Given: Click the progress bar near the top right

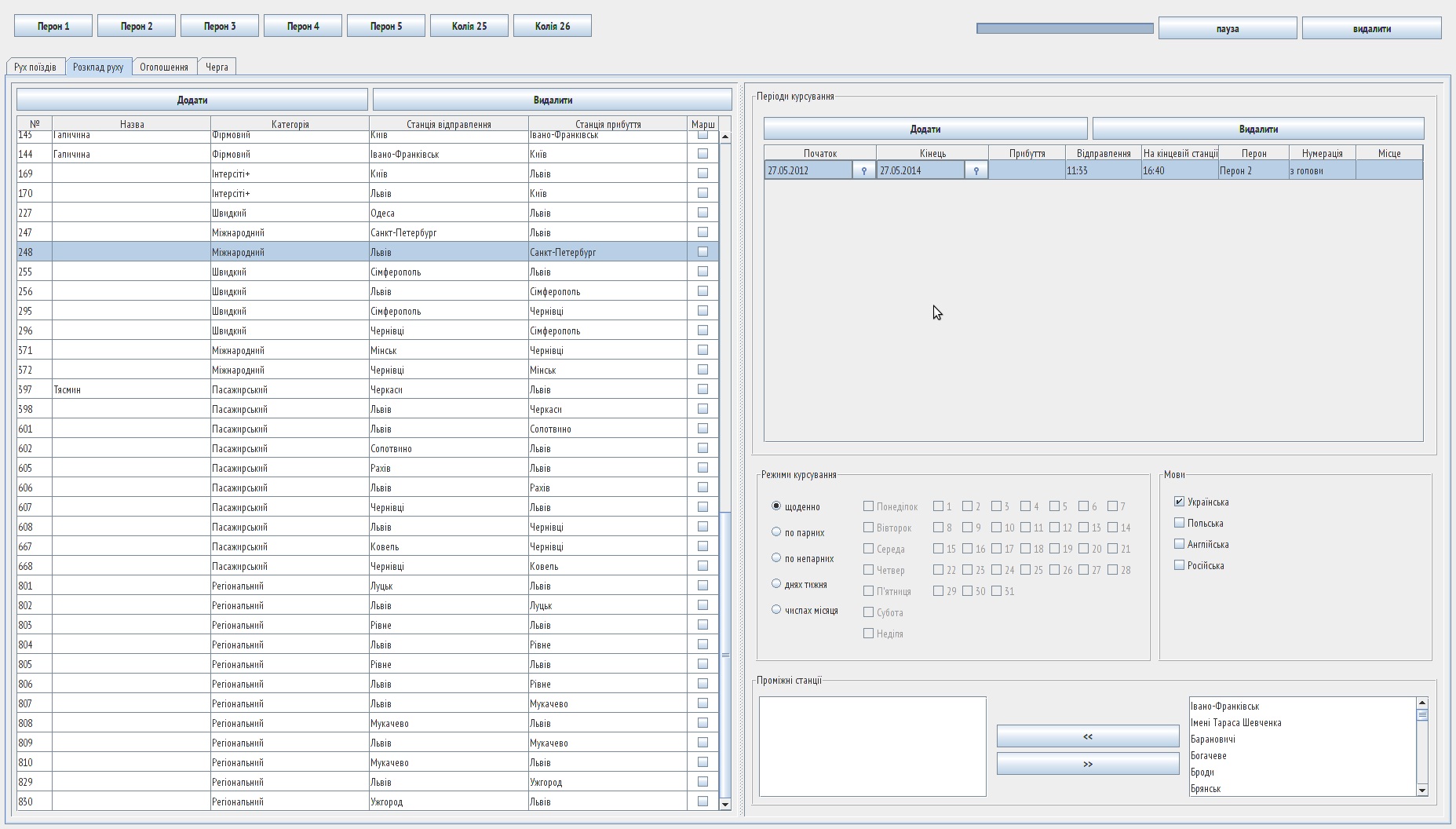Looking at the screenshot, I should 1064,27.
